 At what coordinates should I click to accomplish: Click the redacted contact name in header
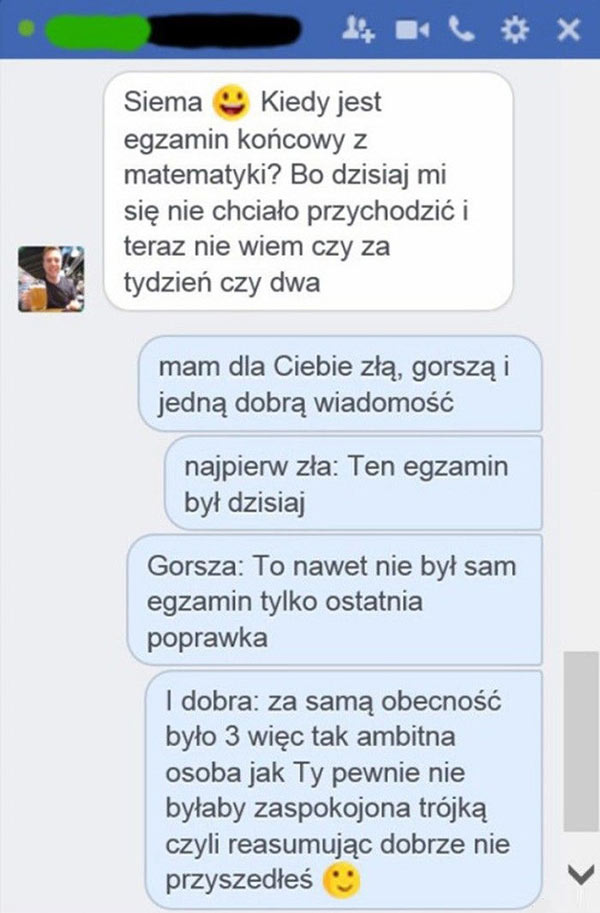tap(174, 29)
